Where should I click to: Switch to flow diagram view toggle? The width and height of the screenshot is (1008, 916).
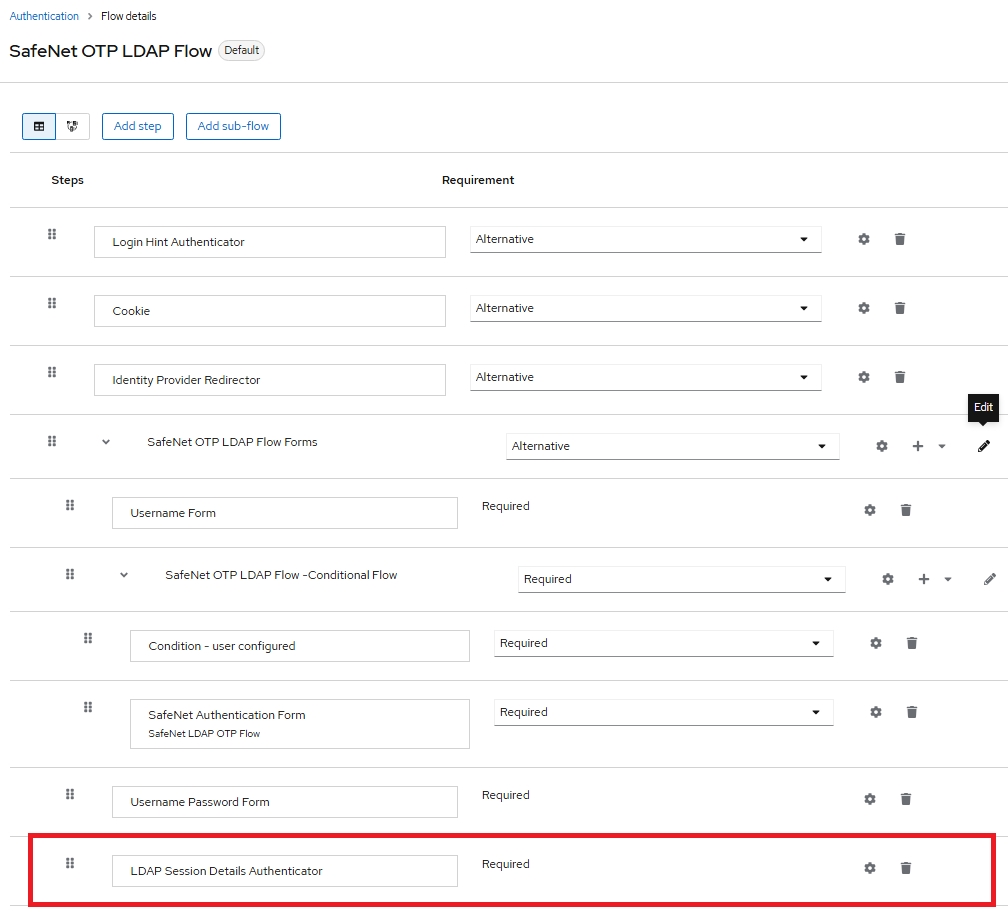tap(72, 127)
